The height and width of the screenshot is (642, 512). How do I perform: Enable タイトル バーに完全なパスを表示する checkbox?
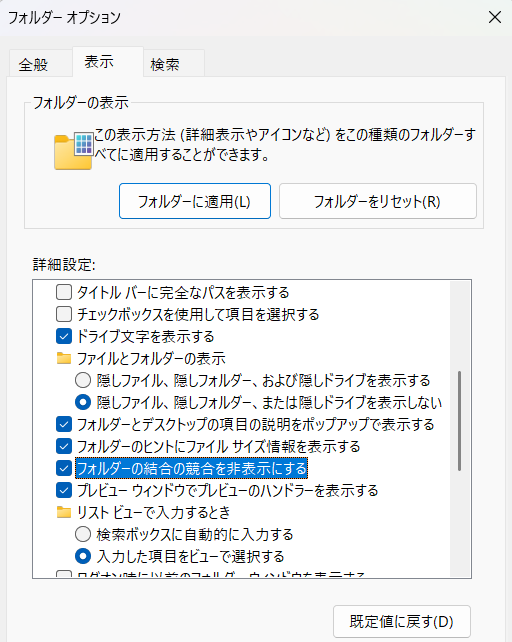click(x=64, y=292)
